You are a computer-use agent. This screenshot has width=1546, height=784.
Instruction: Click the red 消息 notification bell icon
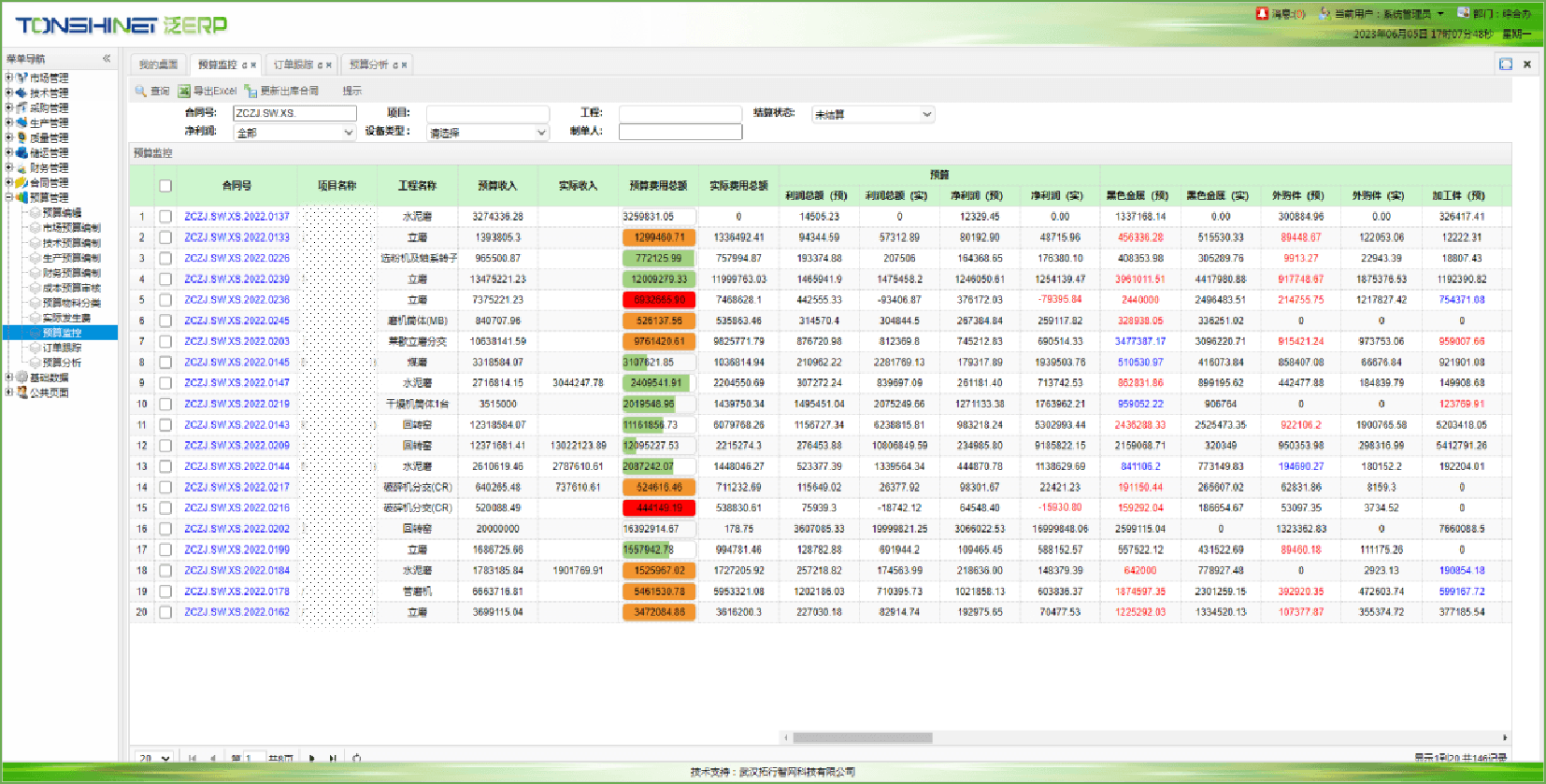[1262, 13]
